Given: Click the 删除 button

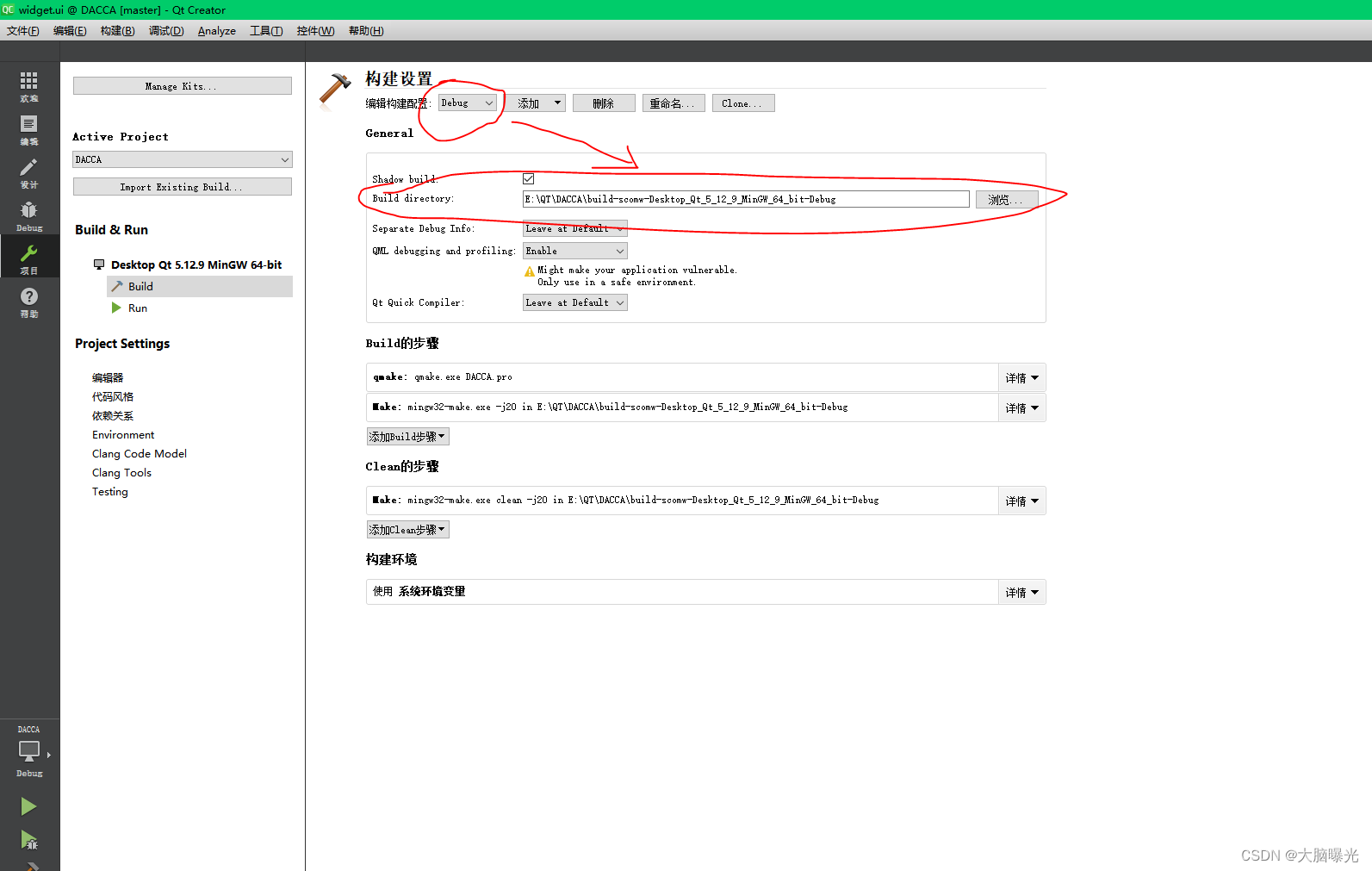Looking at the screenshot, I should 604,103.
